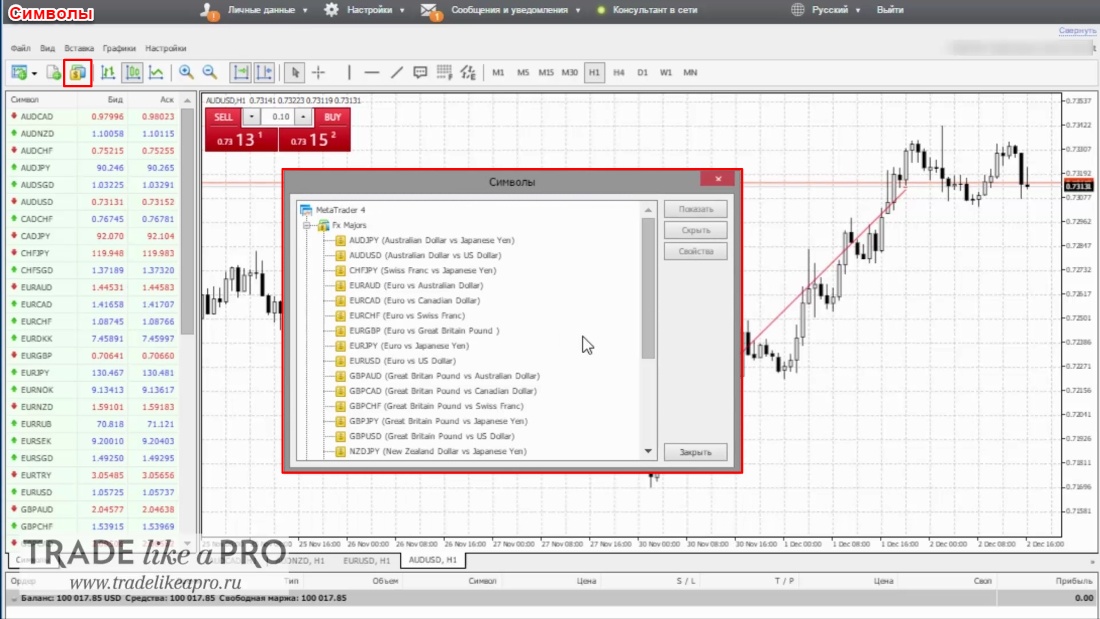
Task: Click the Symbols toolbar icon highlighted in red
Action: [x=77, y=73]
